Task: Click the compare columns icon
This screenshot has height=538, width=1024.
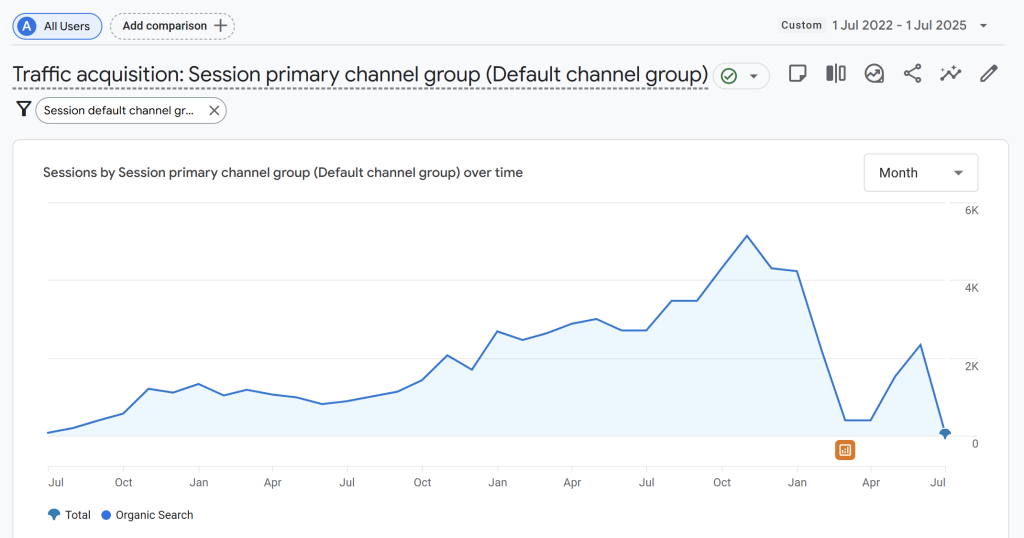Action: 836,74
